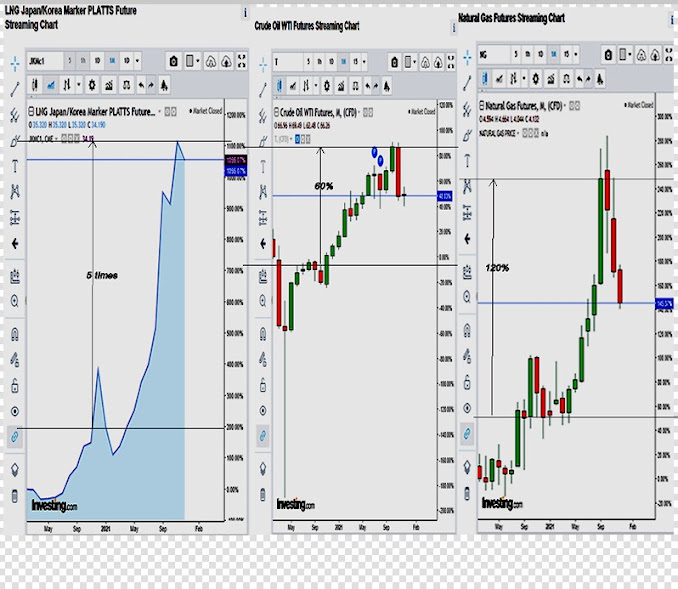Open indicators on Crude Oil chart toolbar
Screen dimensions: 678x589
(341, 86)
